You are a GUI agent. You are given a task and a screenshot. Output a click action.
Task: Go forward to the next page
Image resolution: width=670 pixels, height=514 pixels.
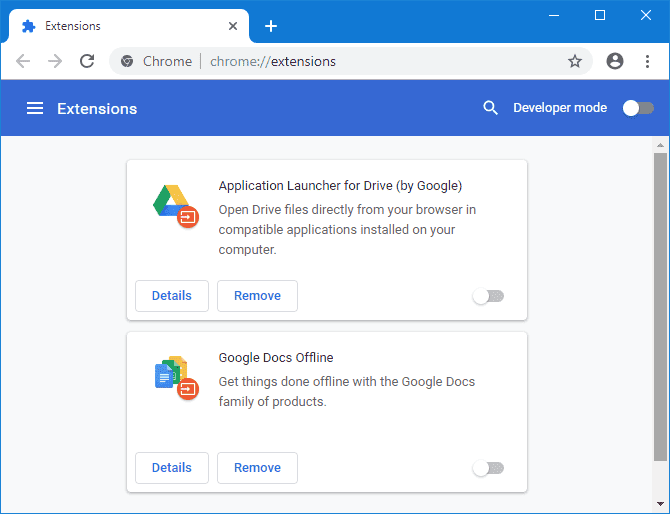tap(55, 61)
